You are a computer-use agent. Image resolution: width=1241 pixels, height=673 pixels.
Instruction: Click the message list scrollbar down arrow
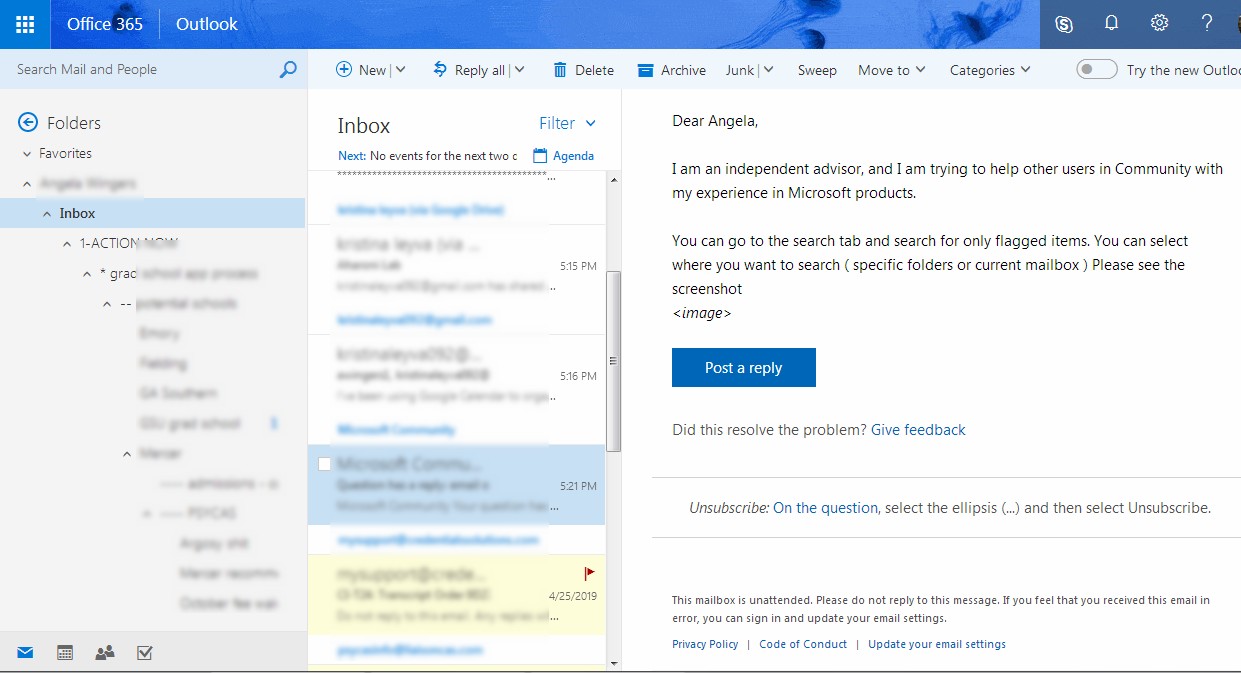[613, 662]
